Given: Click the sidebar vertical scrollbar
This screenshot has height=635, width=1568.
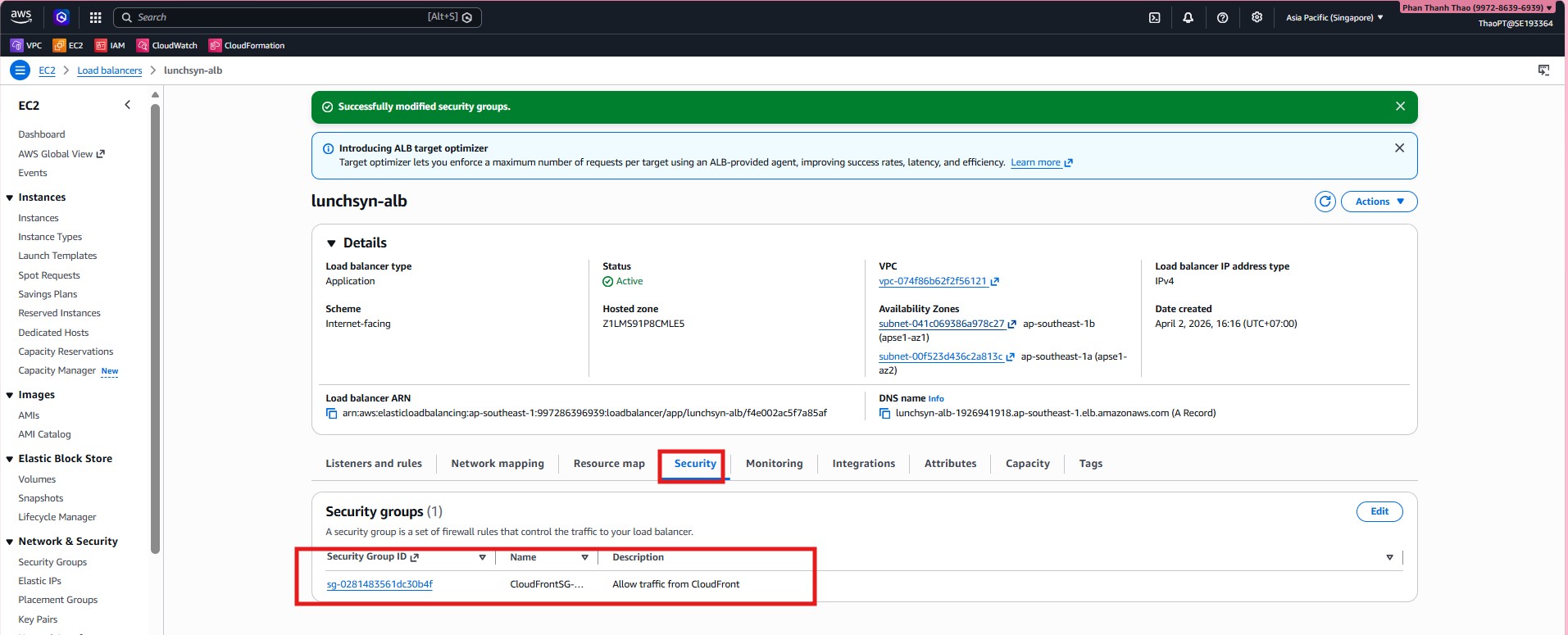Looking at the screenshot, I should pos(156,328).
